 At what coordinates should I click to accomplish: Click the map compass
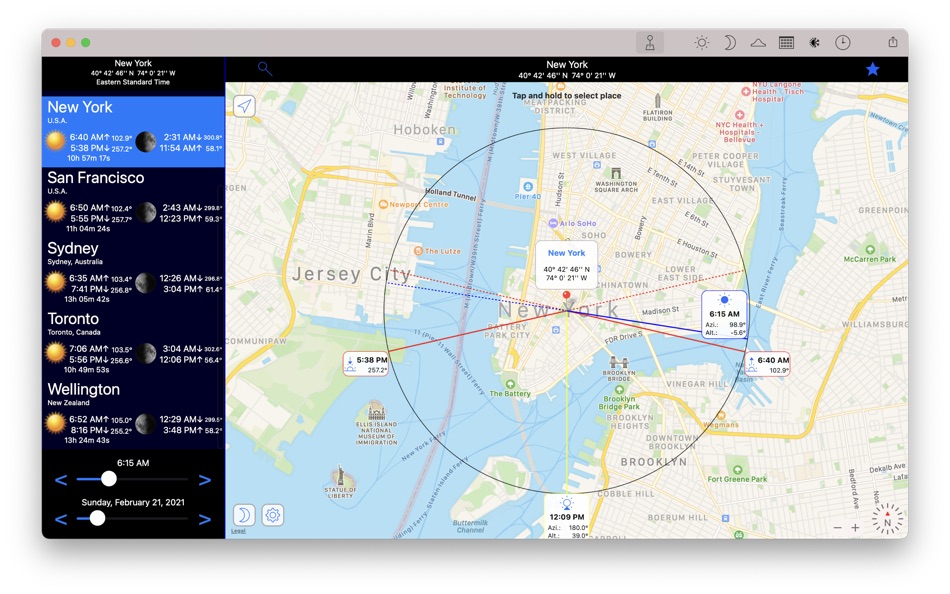[887, 519]
